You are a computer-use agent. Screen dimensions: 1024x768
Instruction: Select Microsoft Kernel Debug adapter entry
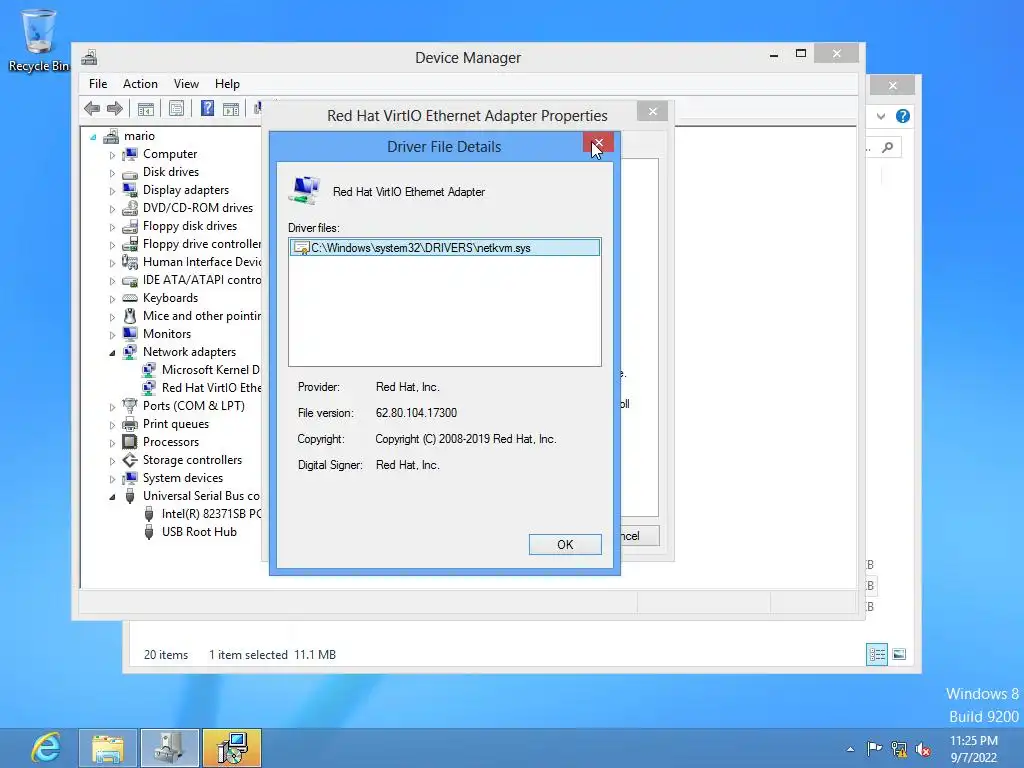point(210,370)
